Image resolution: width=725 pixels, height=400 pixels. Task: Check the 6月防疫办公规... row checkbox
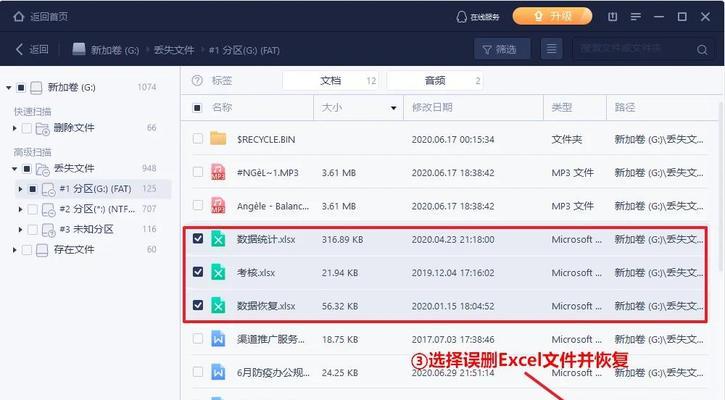coord(197,371)
